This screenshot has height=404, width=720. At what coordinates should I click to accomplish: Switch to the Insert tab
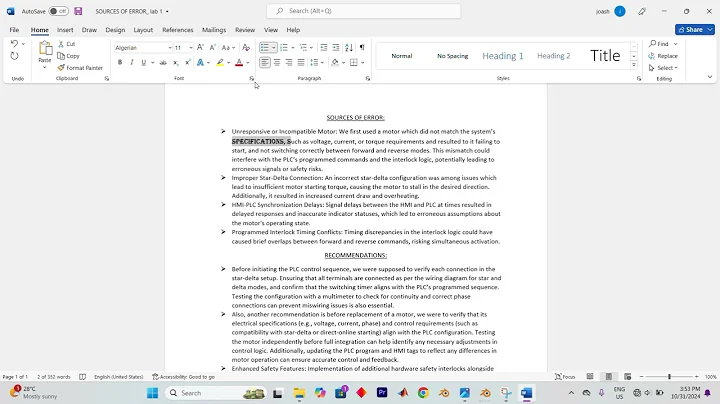point(65,30)
